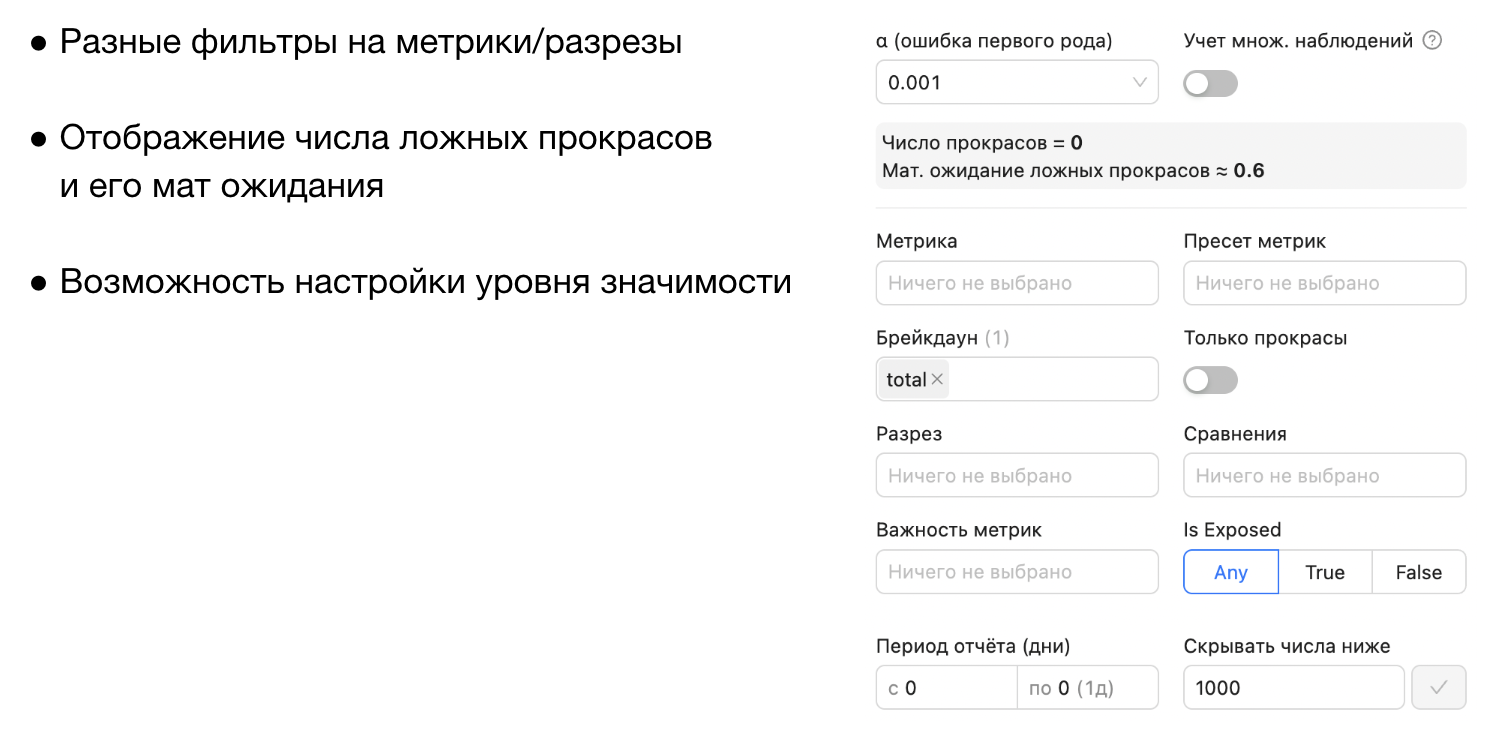Click the checkmark confirming Скрывать числа ниже
Image resolution: width=1500 pixels, height=738 pixels.
point(1439,687)
